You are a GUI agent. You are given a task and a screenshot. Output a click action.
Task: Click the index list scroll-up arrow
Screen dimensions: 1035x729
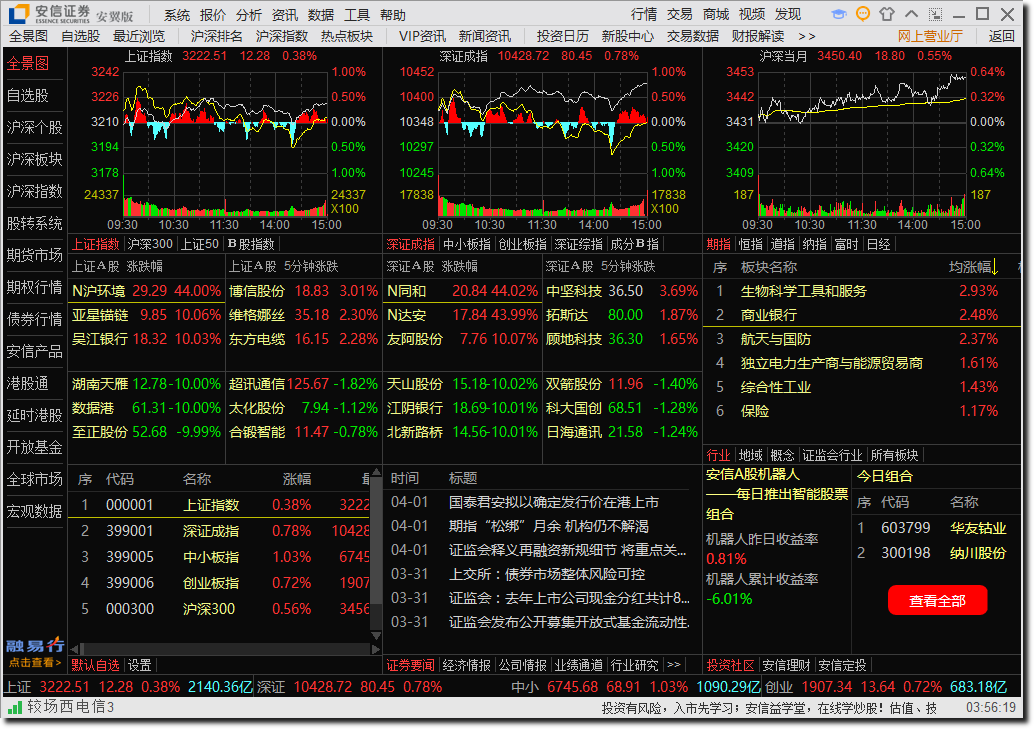(376, 473)
